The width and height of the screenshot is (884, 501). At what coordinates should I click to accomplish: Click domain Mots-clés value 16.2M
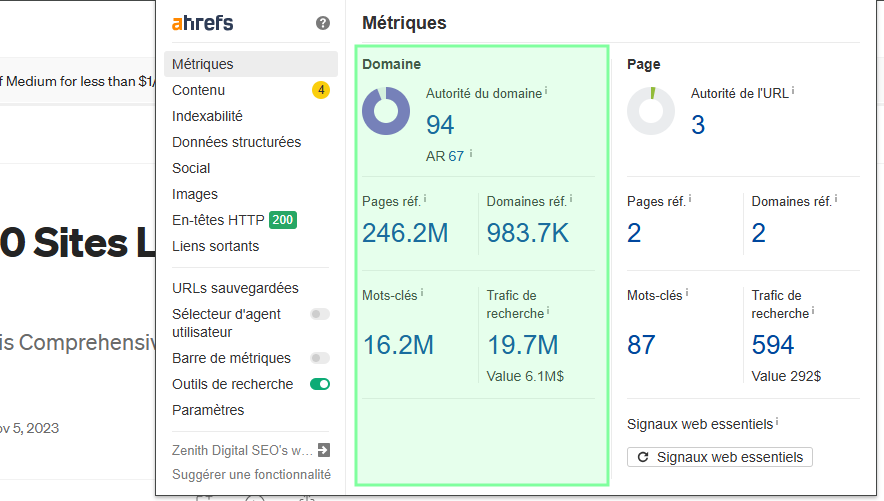[398, 345]
